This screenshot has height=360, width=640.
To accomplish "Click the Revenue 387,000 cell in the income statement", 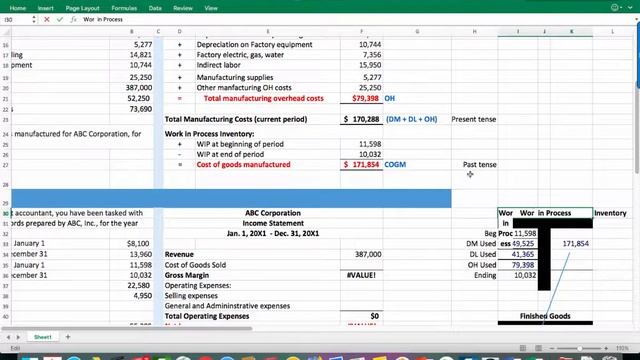I will [x=362, y=254].
